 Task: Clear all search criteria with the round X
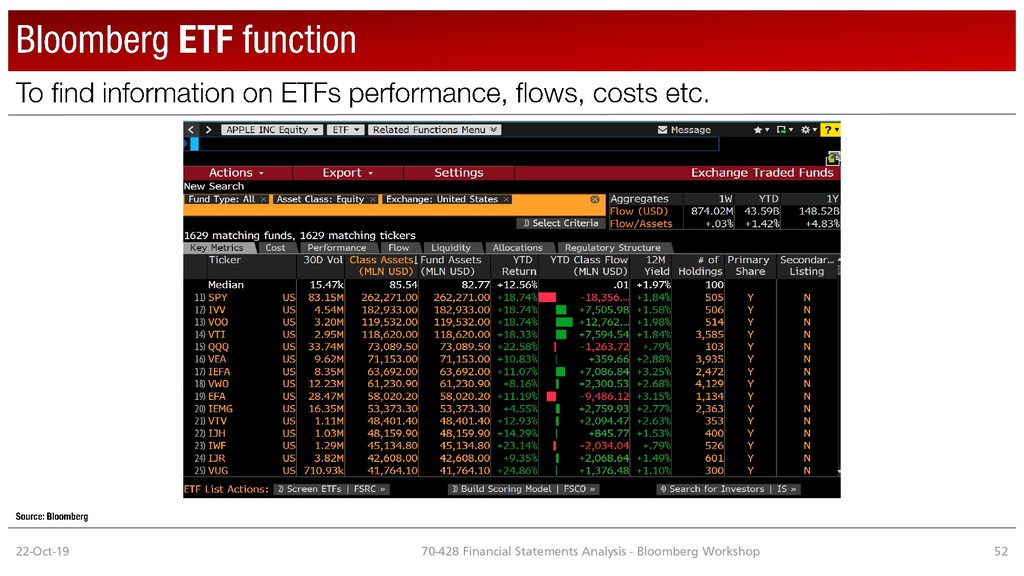(594, 199)
